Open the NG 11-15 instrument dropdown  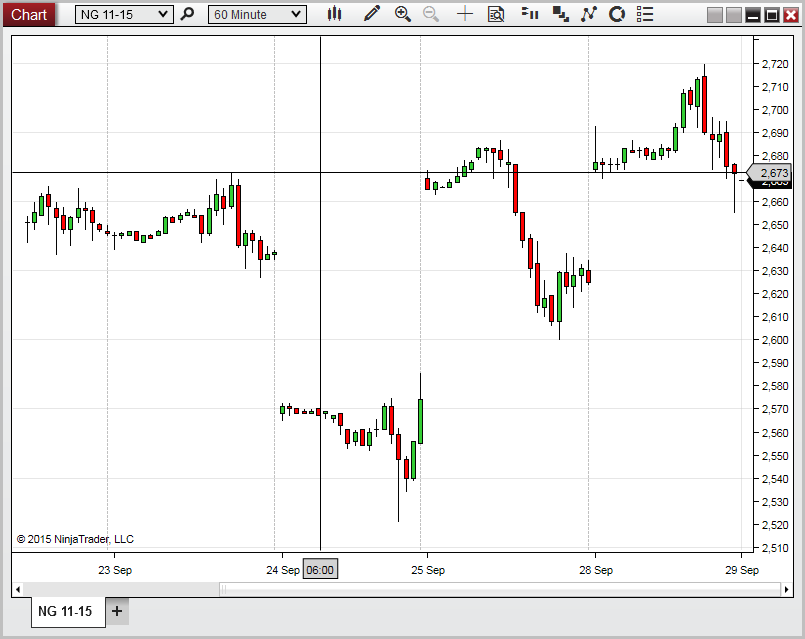(x=124, y=14)
